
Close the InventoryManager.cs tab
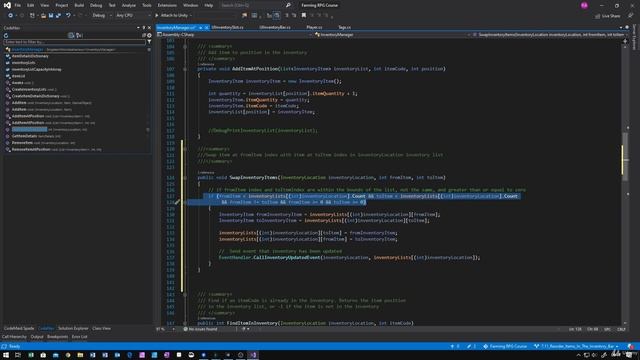(x=207, y=27)
